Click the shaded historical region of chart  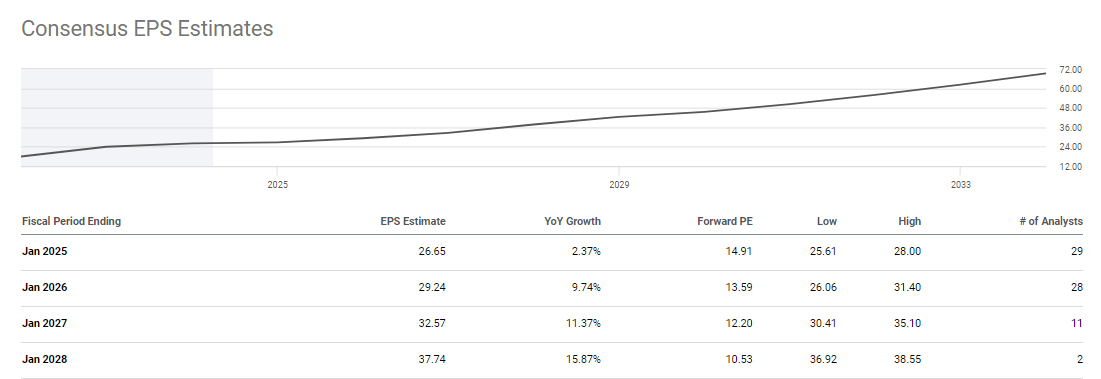pyautogui.click(x=117, y=117)
